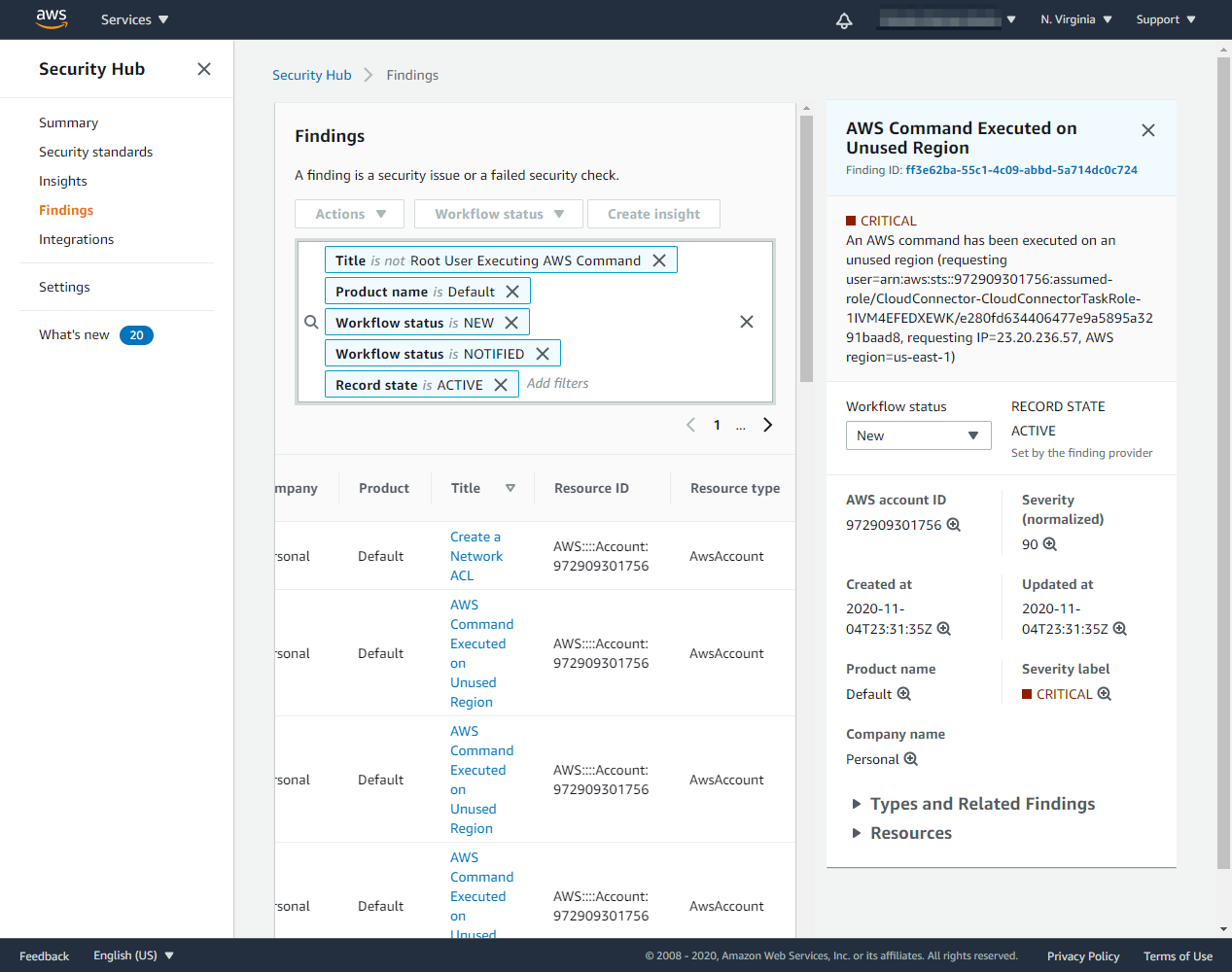This screenshot has width=1232, height=972.
Task: Open What's new in the sidebar
Action: point(74,334)
